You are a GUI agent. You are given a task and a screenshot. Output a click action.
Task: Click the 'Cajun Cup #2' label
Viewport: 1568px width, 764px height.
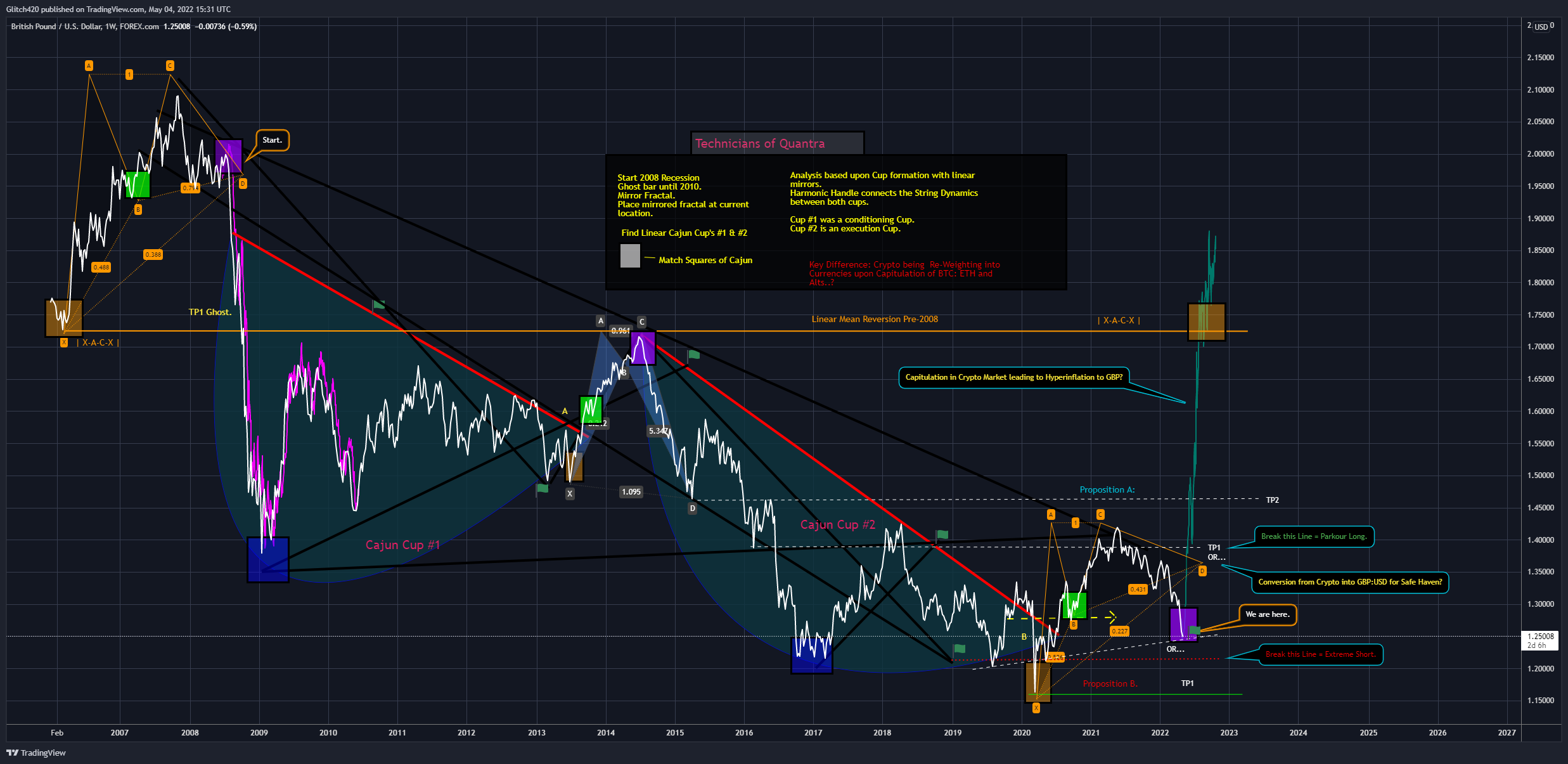(x=837, y=524)
